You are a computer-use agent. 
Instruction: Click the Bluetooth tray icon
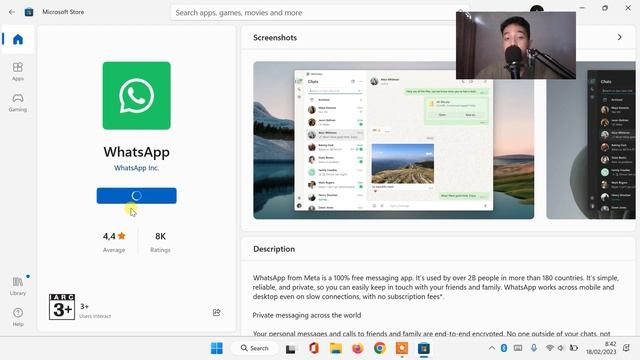tap(504, 348)
